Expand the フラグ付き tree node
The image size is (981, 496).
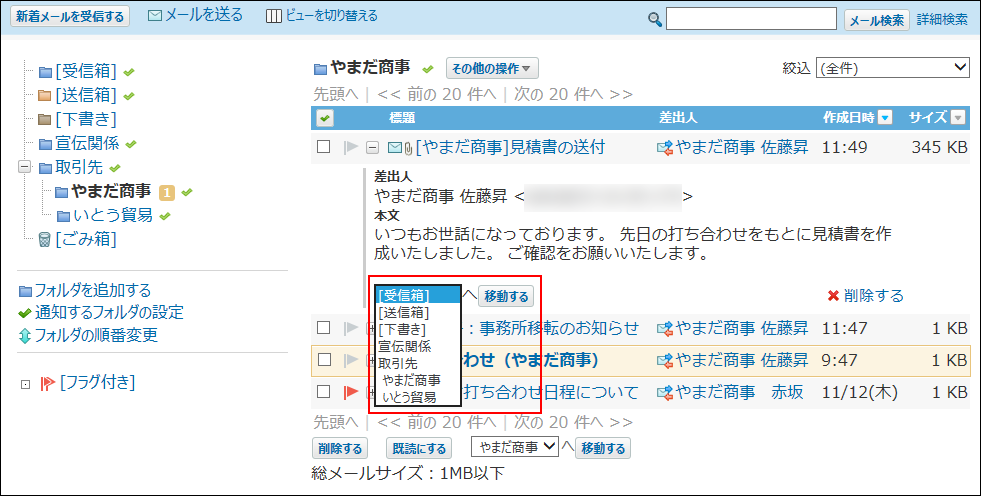coord(25,385)
